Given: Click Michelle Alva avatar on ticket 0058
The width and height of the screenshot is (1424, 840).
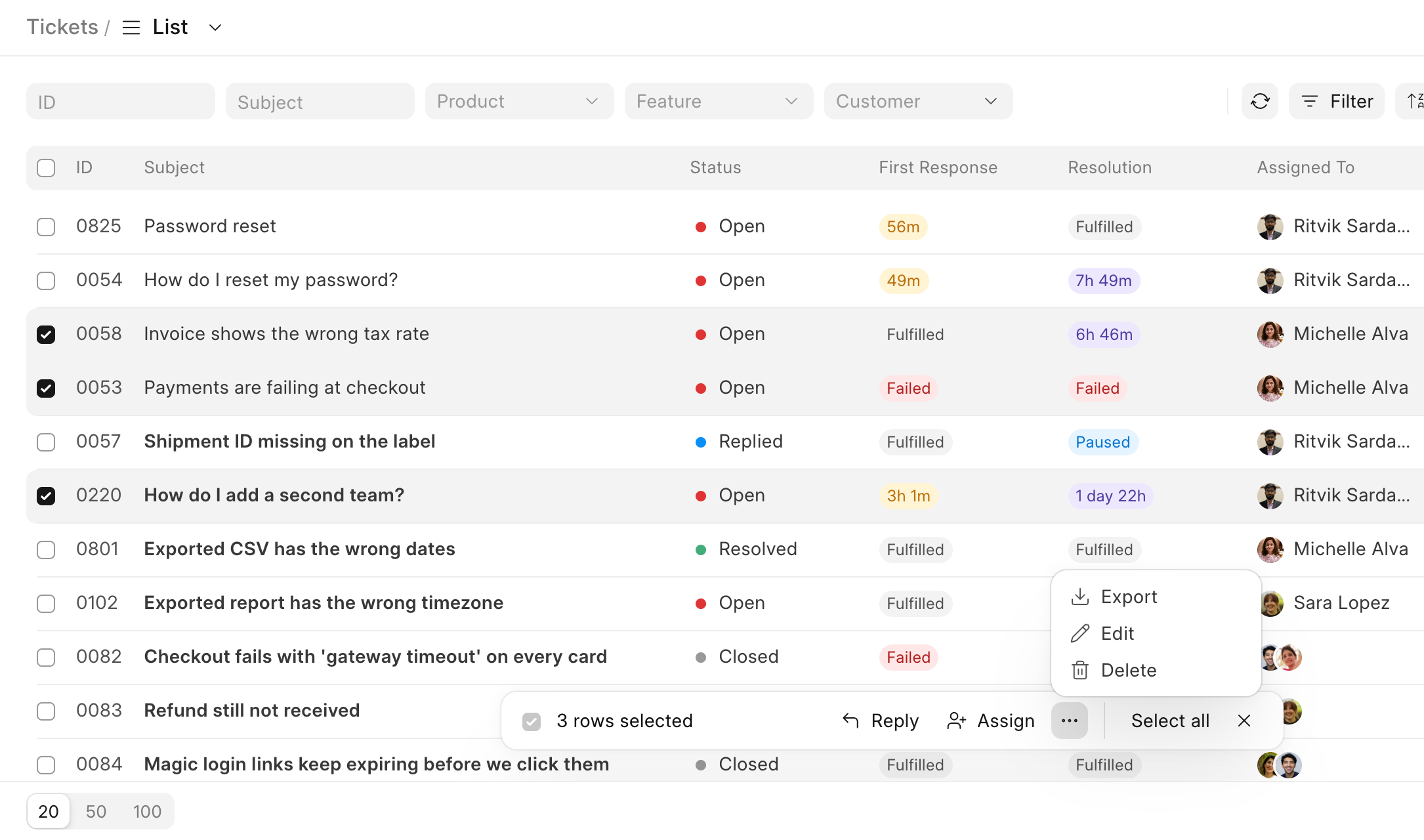Looking at the screenshot, I should coord(1270,334).
